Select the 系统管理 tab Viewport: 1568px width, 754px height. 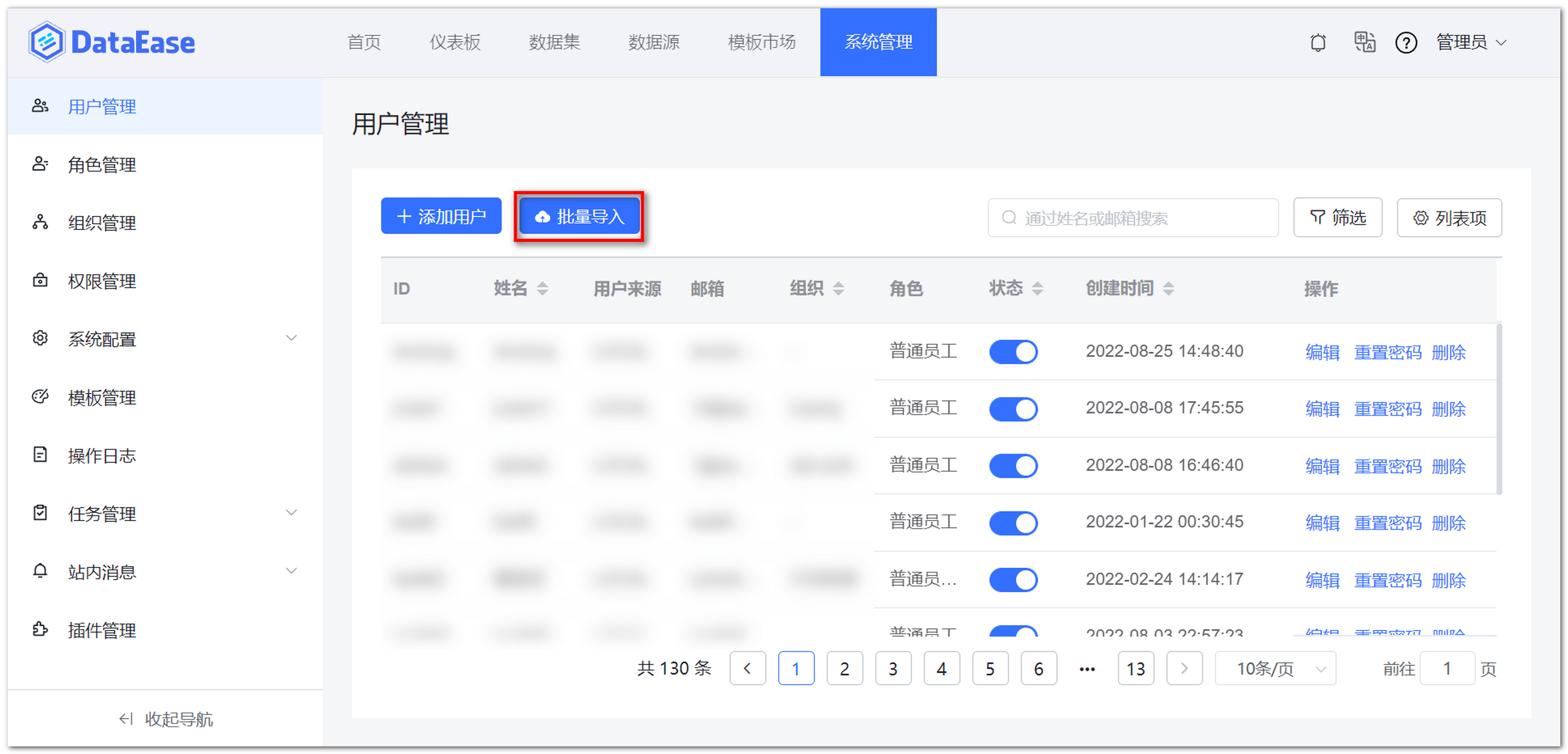point(878,42)
